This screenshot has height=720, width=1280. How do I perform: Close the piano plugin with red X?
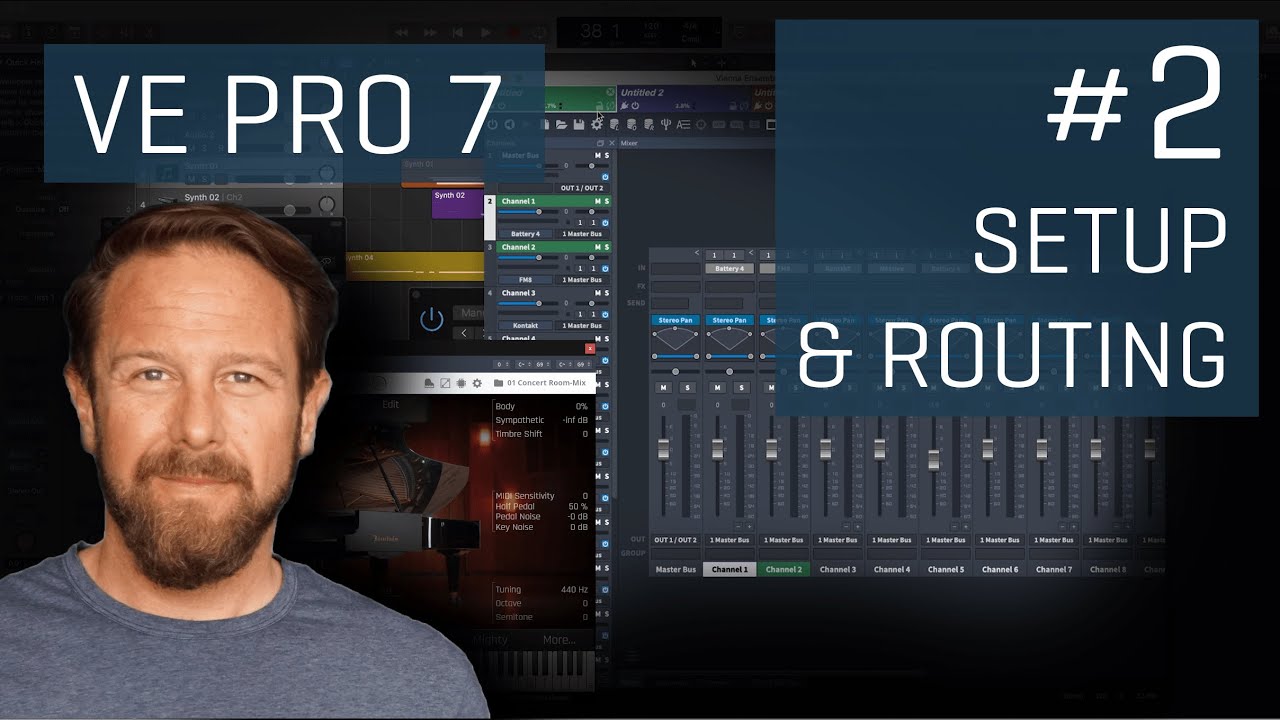[590, 348]
